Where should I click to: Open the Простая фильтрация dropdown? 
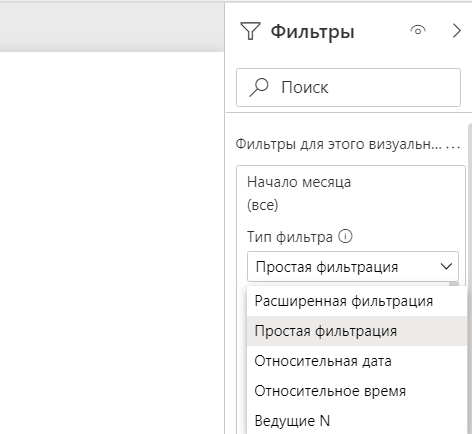point(353,267)
